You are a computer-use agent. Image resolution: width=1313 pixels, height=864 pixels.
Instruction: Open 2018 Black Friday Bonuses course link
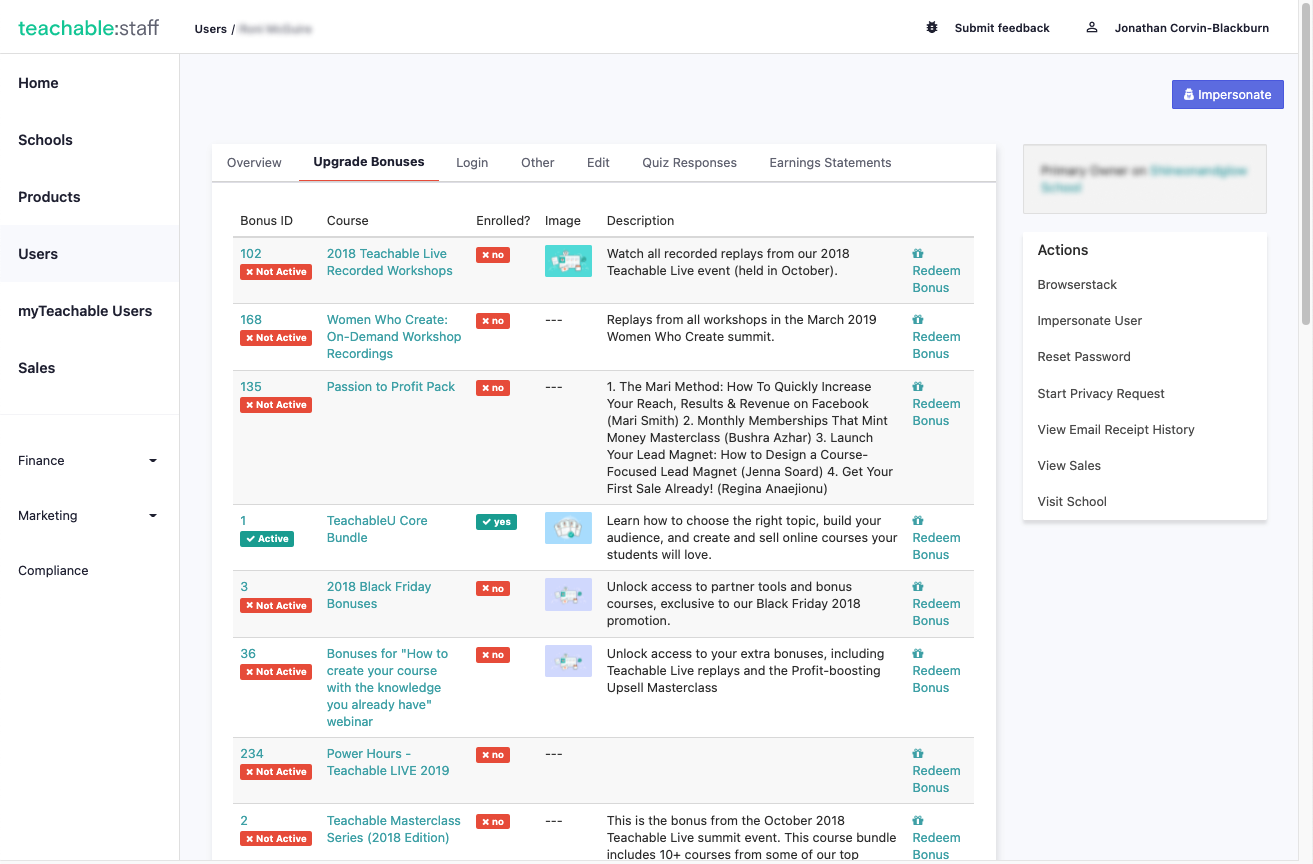pos(379,595)
